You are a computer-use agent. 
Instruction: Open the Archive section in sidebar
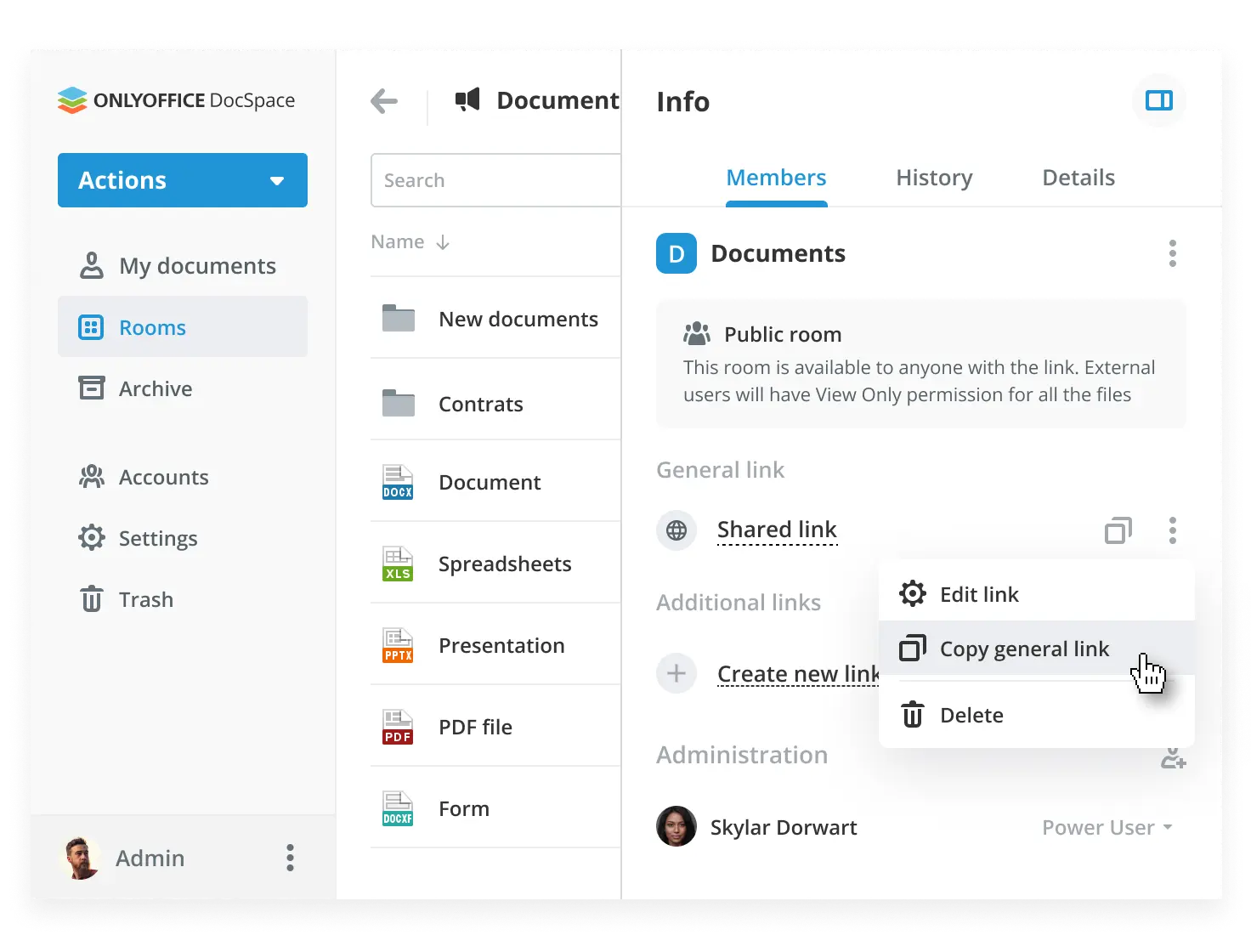click(156, 388)
